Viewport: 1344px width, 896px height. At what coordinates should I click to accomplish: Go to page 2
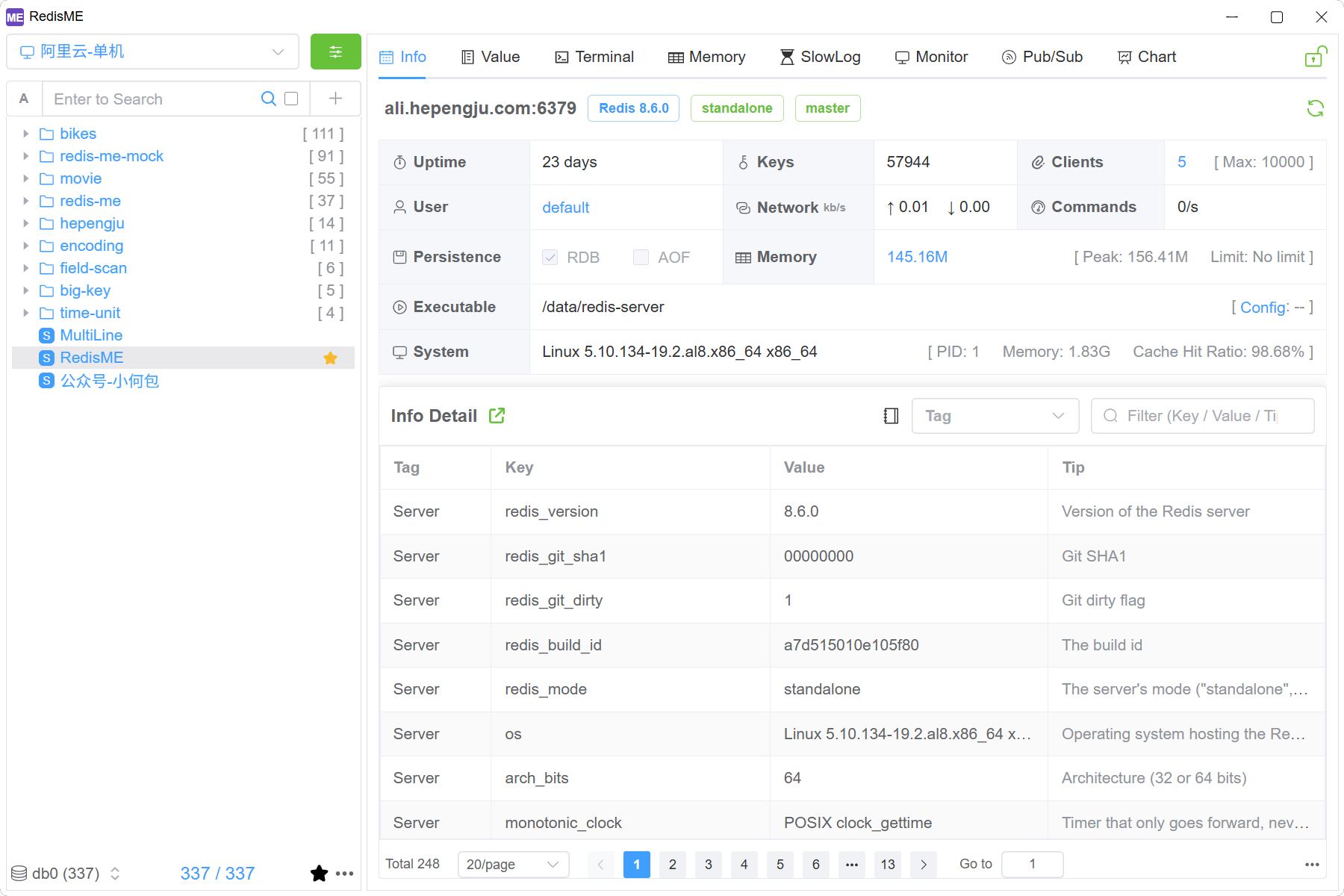pos(673,865)
